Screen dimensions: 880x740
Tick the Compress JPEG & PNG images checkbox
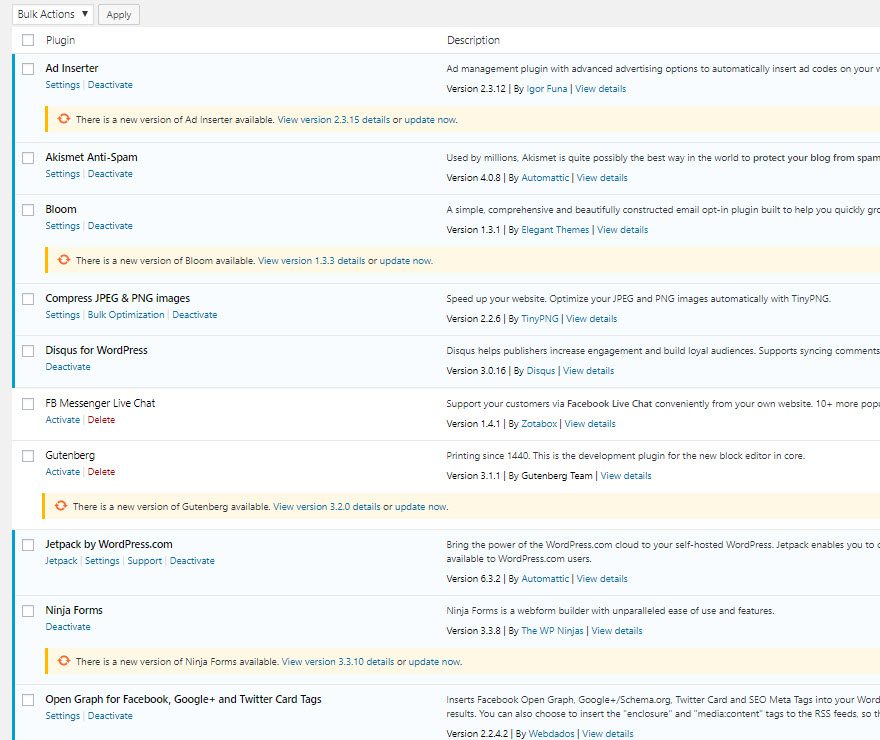28,298
